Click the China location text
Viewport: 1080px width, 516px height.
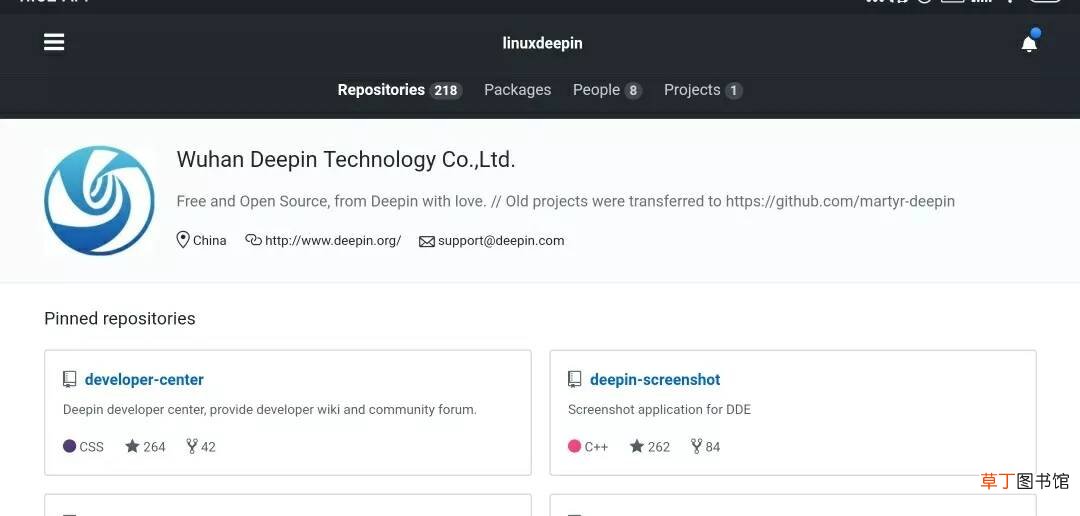point(209,240)
